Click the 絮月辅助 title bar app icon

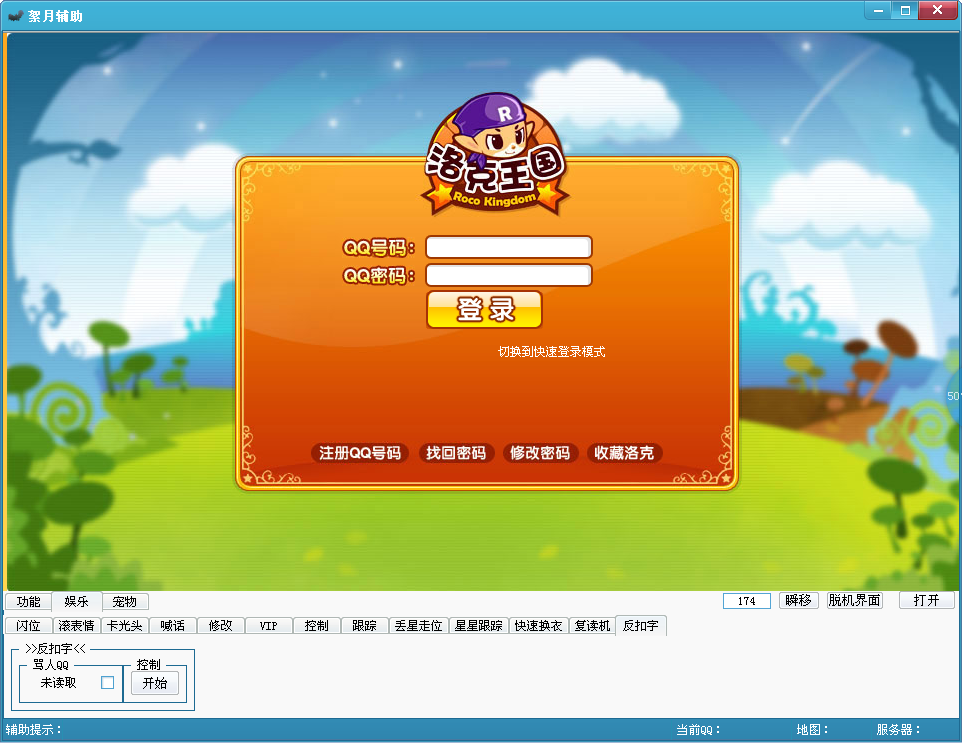(15, 15)
